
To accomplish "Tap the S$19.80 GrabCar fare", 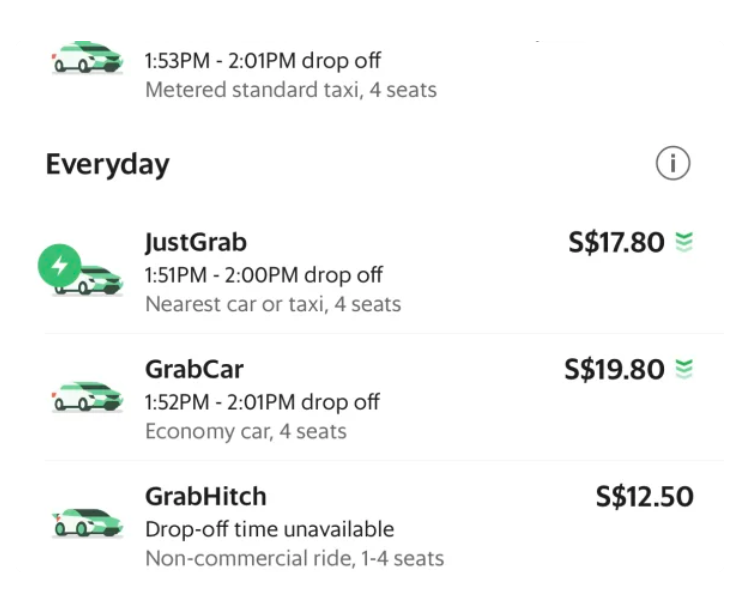I will [614, 369].
